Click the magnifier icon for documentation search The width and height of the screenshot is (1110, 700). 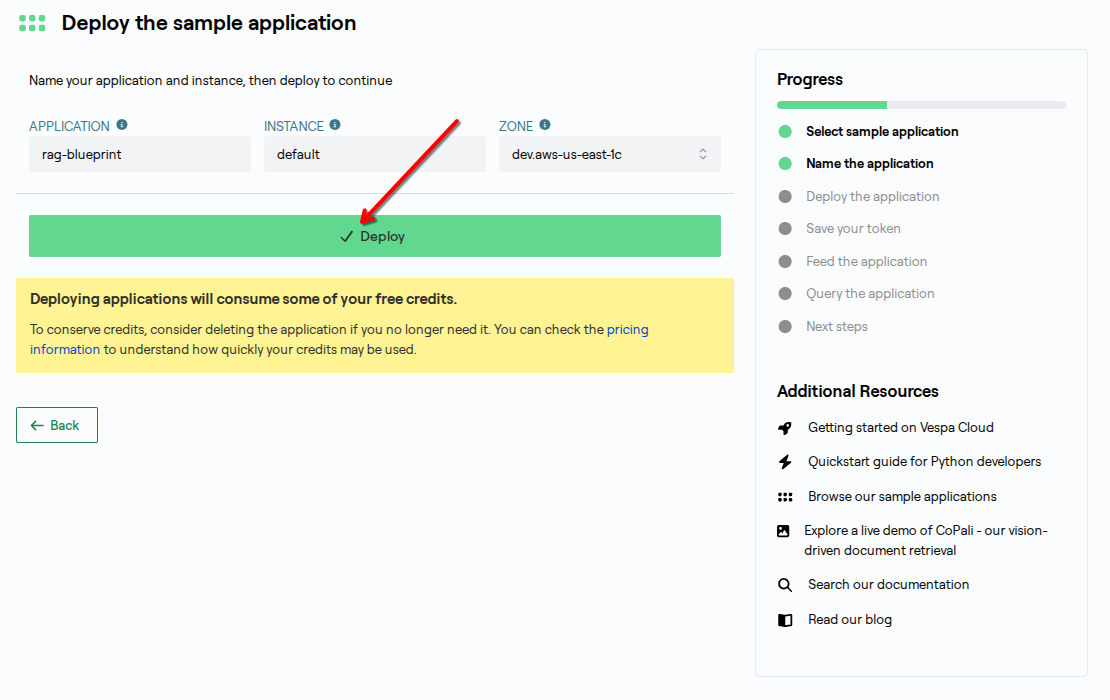tap(785, 585)
